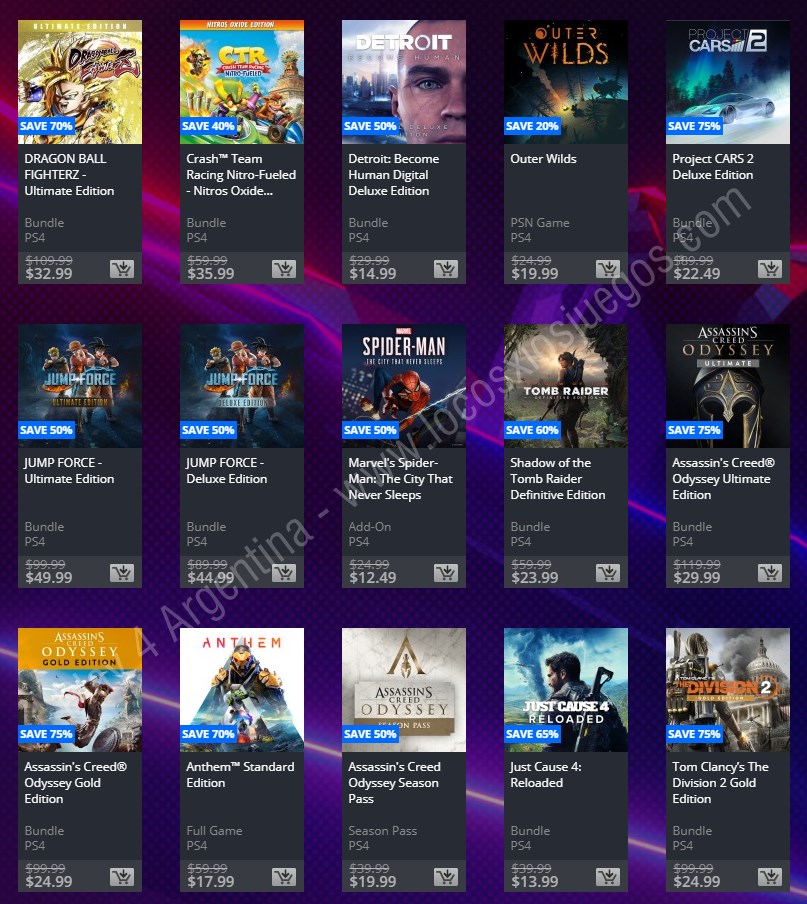
Task: Add Shadow of the Tomb Raider to cart
Action: click(608, 572)
